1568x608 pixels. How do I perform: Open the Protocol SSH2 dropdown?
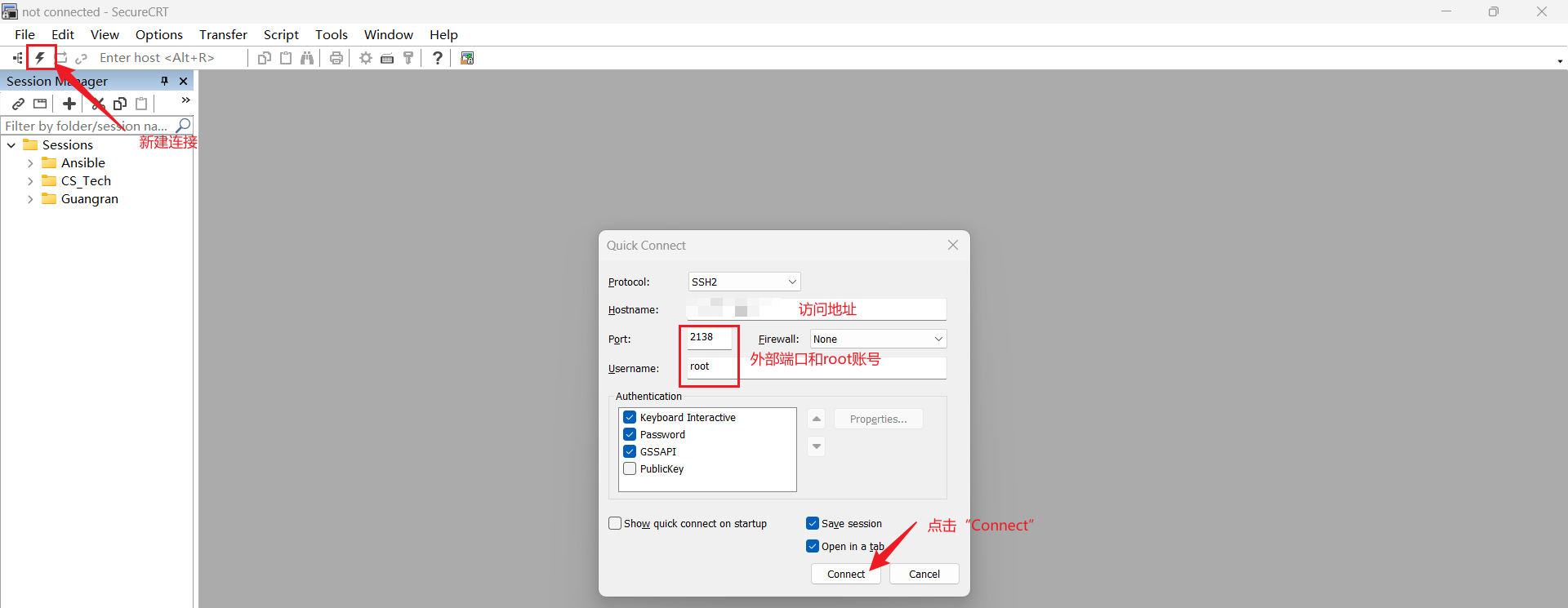pos(744,282)
